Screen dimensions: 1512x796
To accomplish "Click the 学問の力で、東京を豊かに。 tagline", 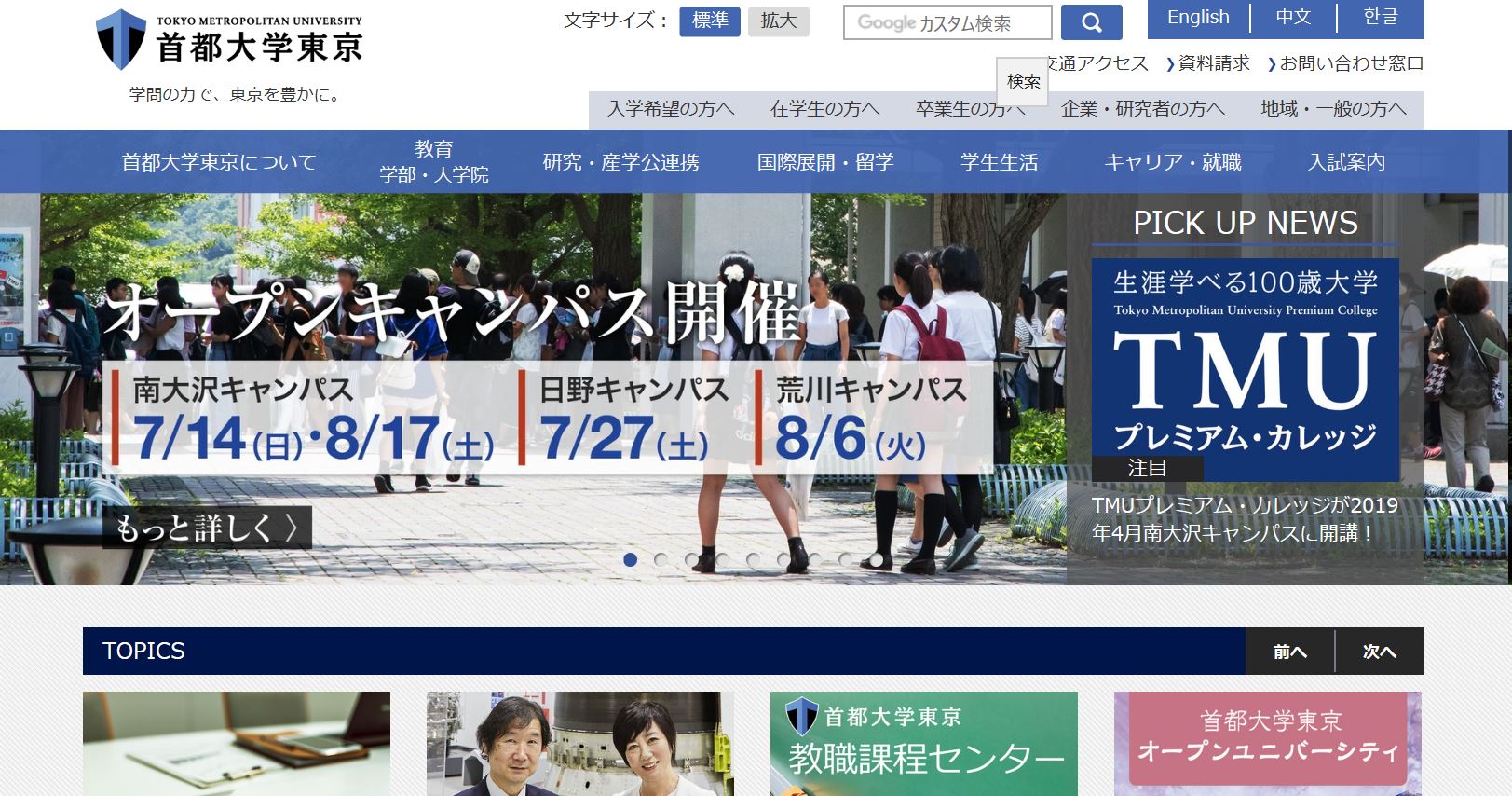I will (x=237, y=94).
